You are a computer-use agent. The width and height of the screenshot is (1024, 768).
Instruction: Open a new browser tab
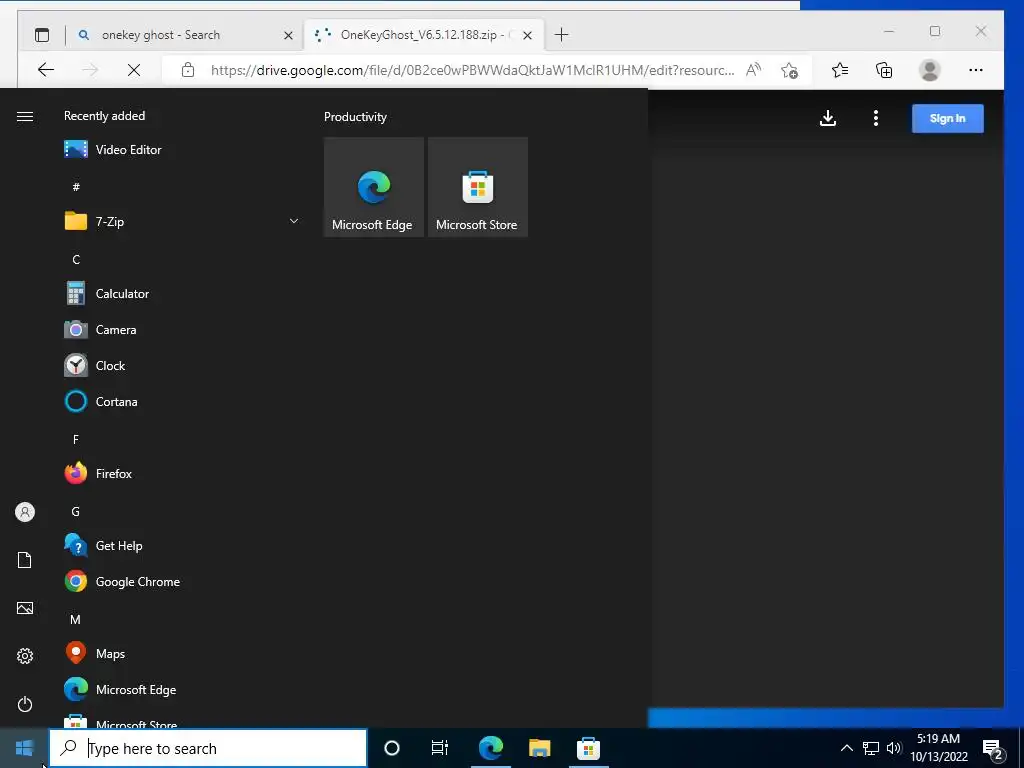point(562,35)
